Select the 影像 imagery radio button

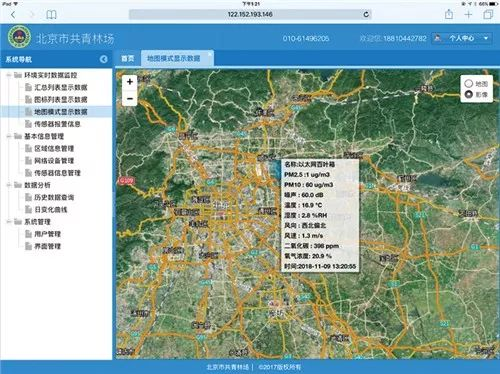coord(469,94)
